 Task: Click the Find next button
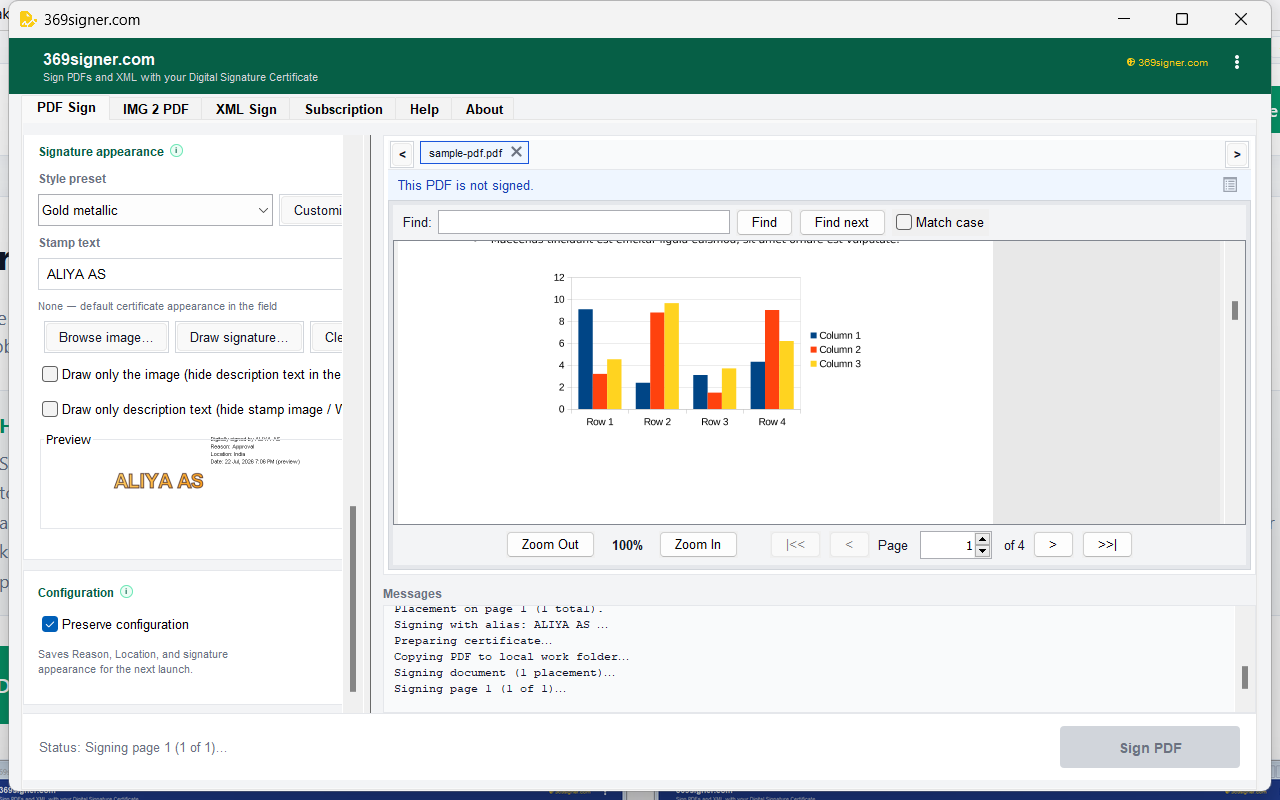pyautogui.click(x=842, y=222)
